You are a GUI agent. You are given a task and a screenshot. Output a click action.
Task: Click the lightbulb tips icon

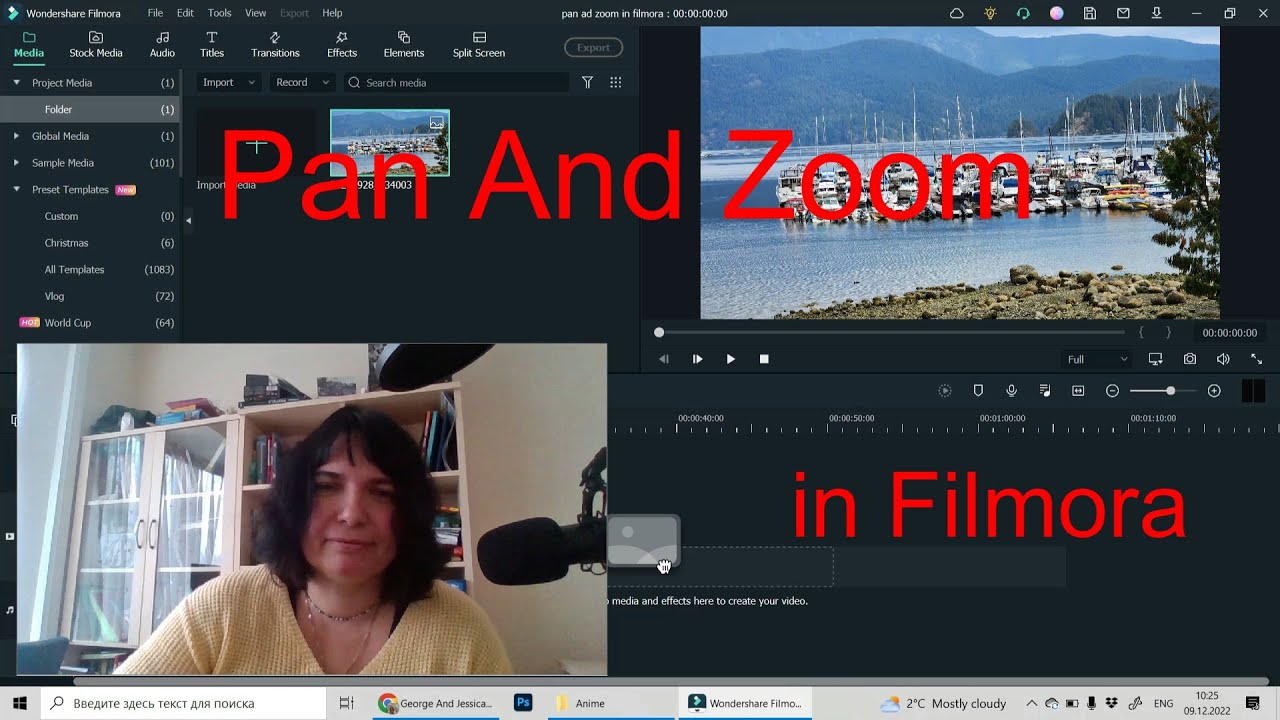click(990, 13)
